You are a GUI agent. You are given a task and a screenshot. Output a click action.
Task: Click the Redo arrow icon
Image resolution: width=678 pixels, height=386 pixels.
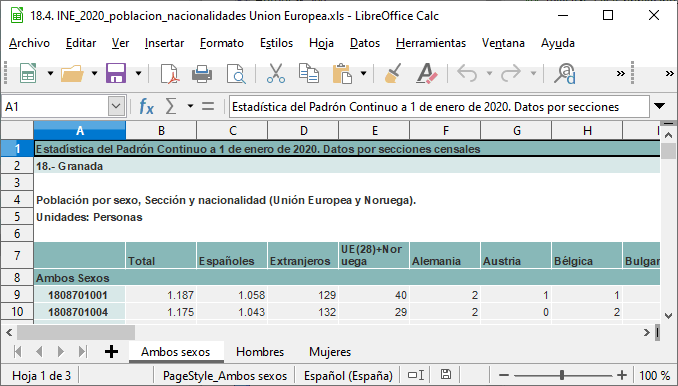(511, 73)
